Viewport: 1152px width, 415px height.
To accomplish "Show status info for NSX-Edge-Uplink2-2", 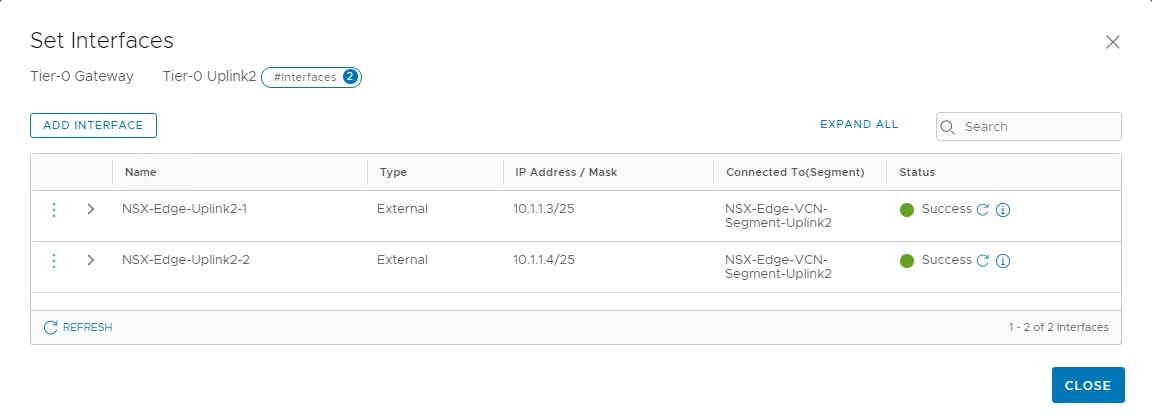I will 1003,260.
